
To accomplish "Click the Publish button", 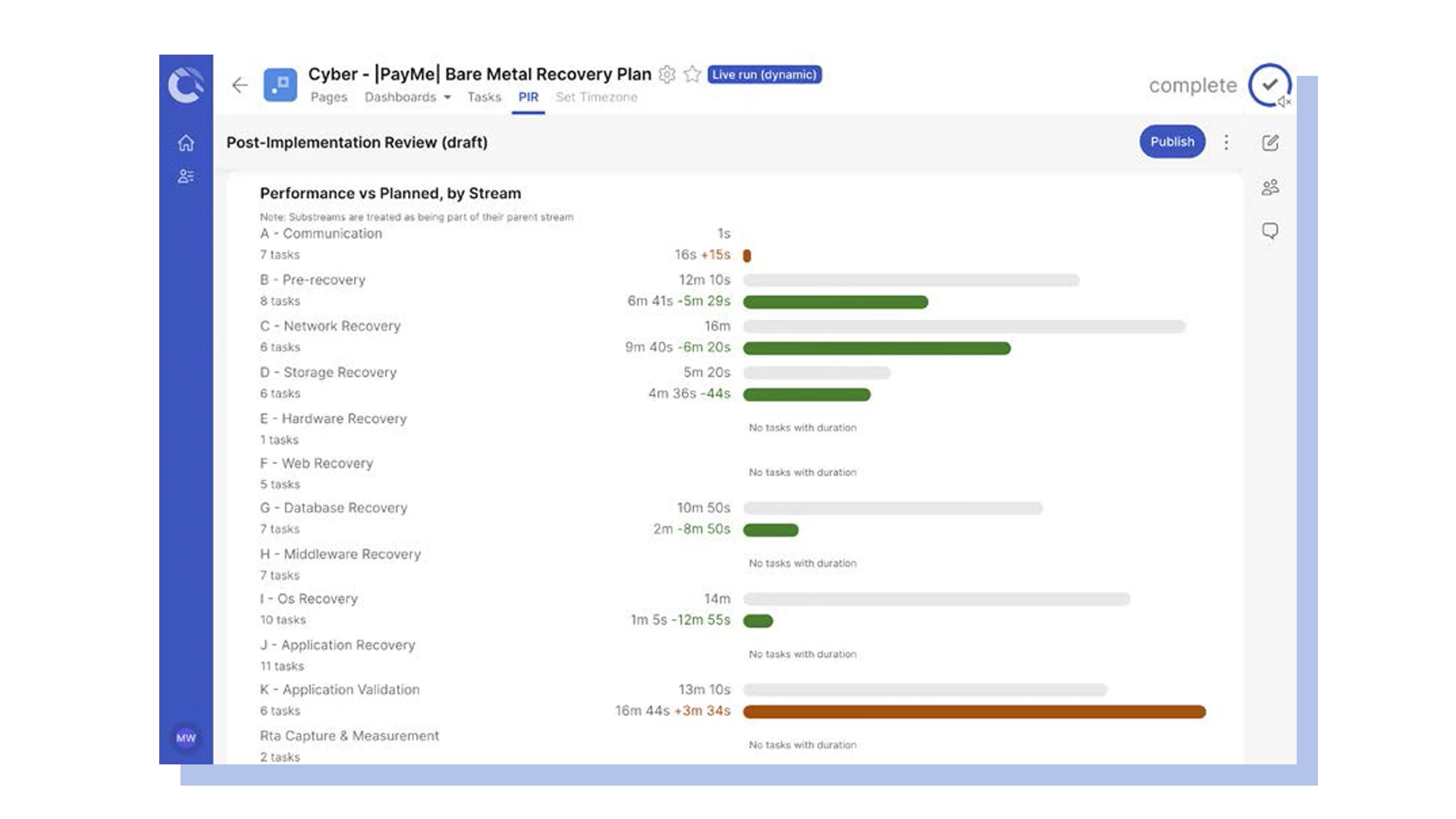I will (x=1172, y=142).
